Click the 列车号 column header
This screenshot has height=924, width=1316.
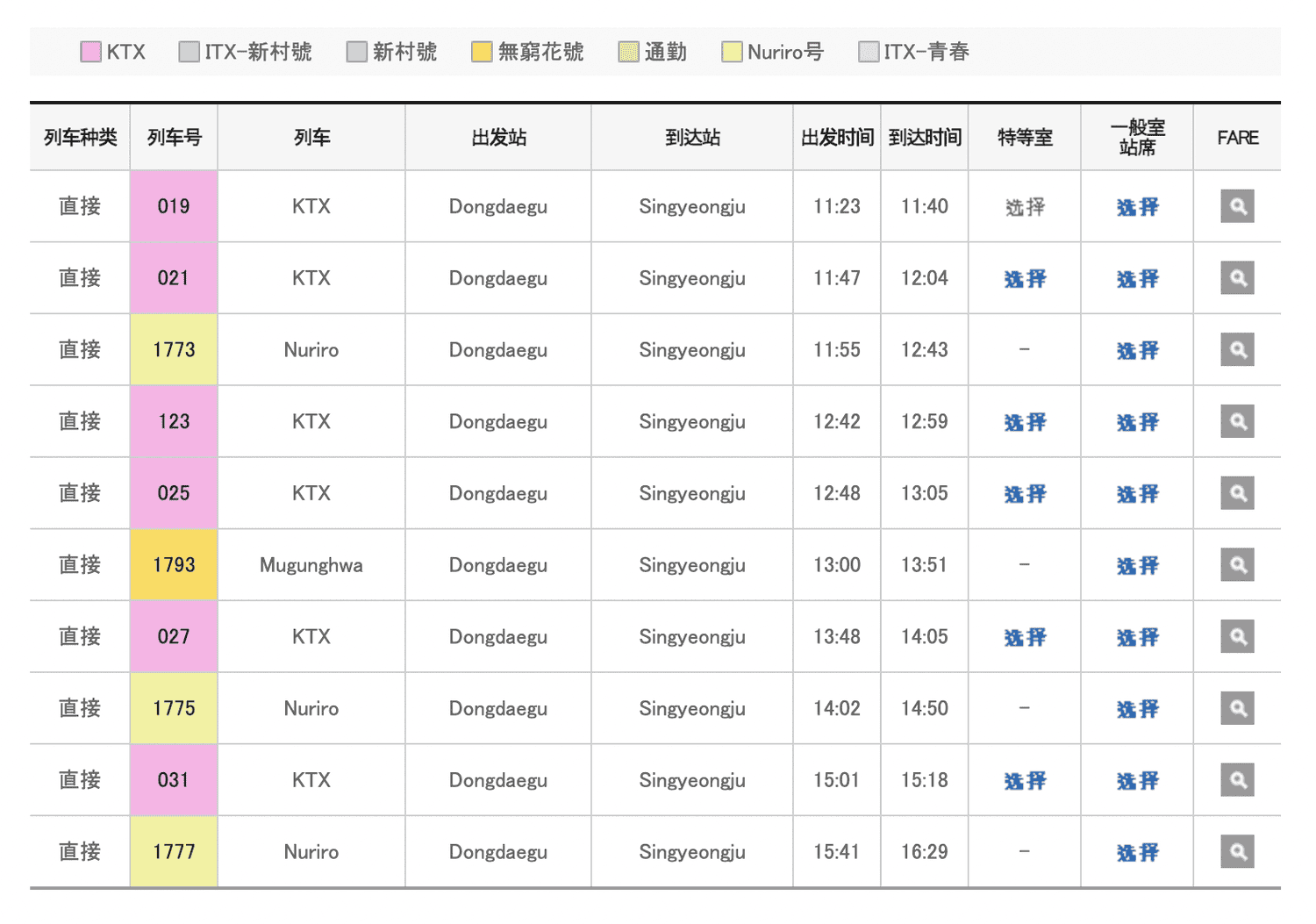click(x=174, y=138)
